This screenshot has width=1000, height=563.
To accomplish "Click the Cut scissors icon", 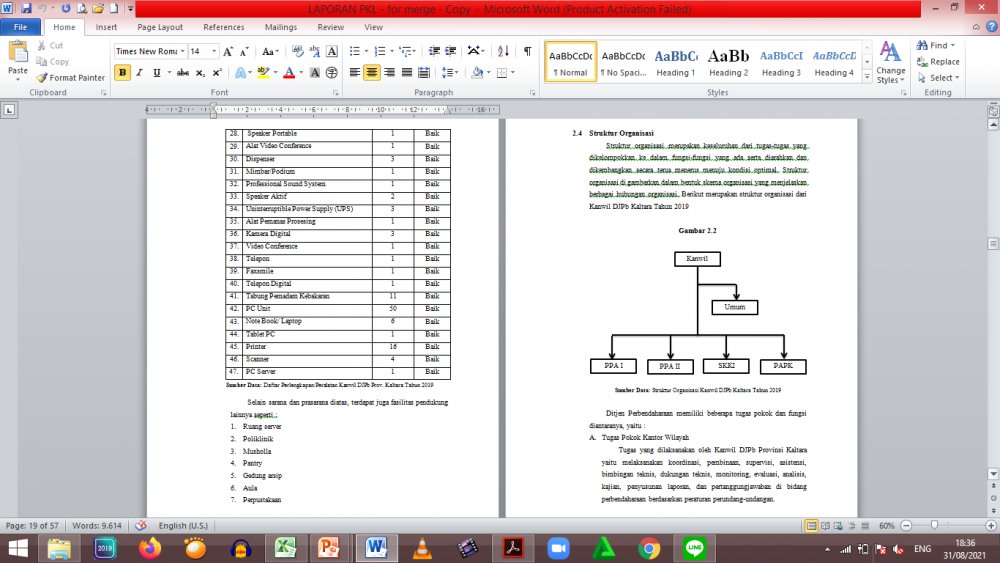I will tap(41, 45).
